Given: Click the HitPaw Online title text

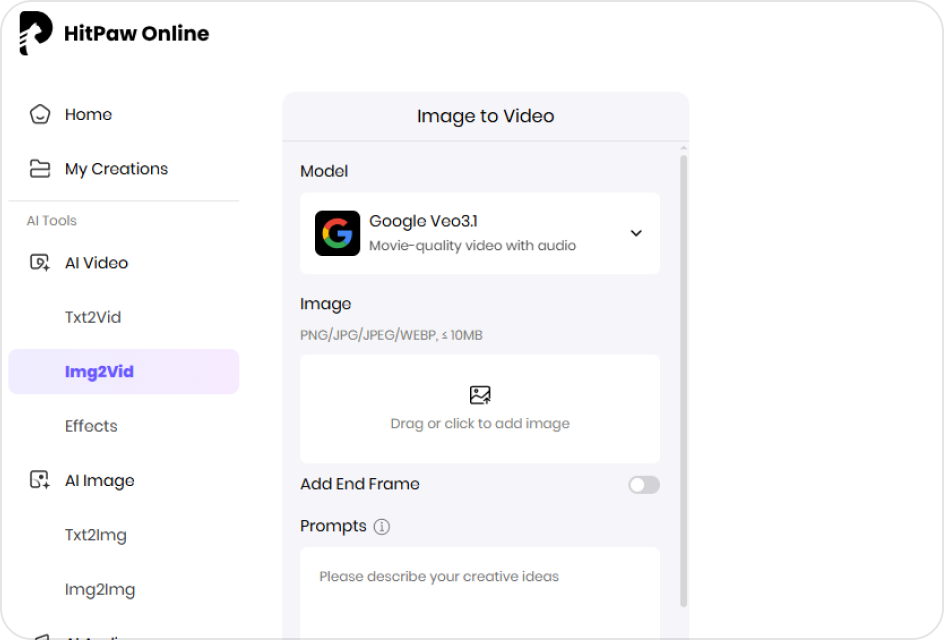Looking at the screenshot, I should click(x=136, y=33).
